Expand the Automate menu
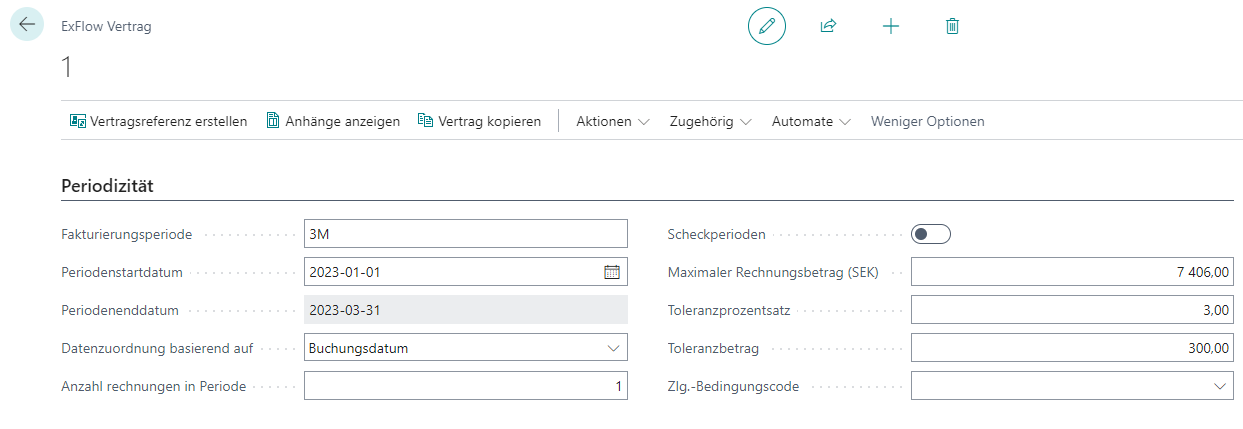This screenshot has height=429, width=1243. (x=811, y=121)
